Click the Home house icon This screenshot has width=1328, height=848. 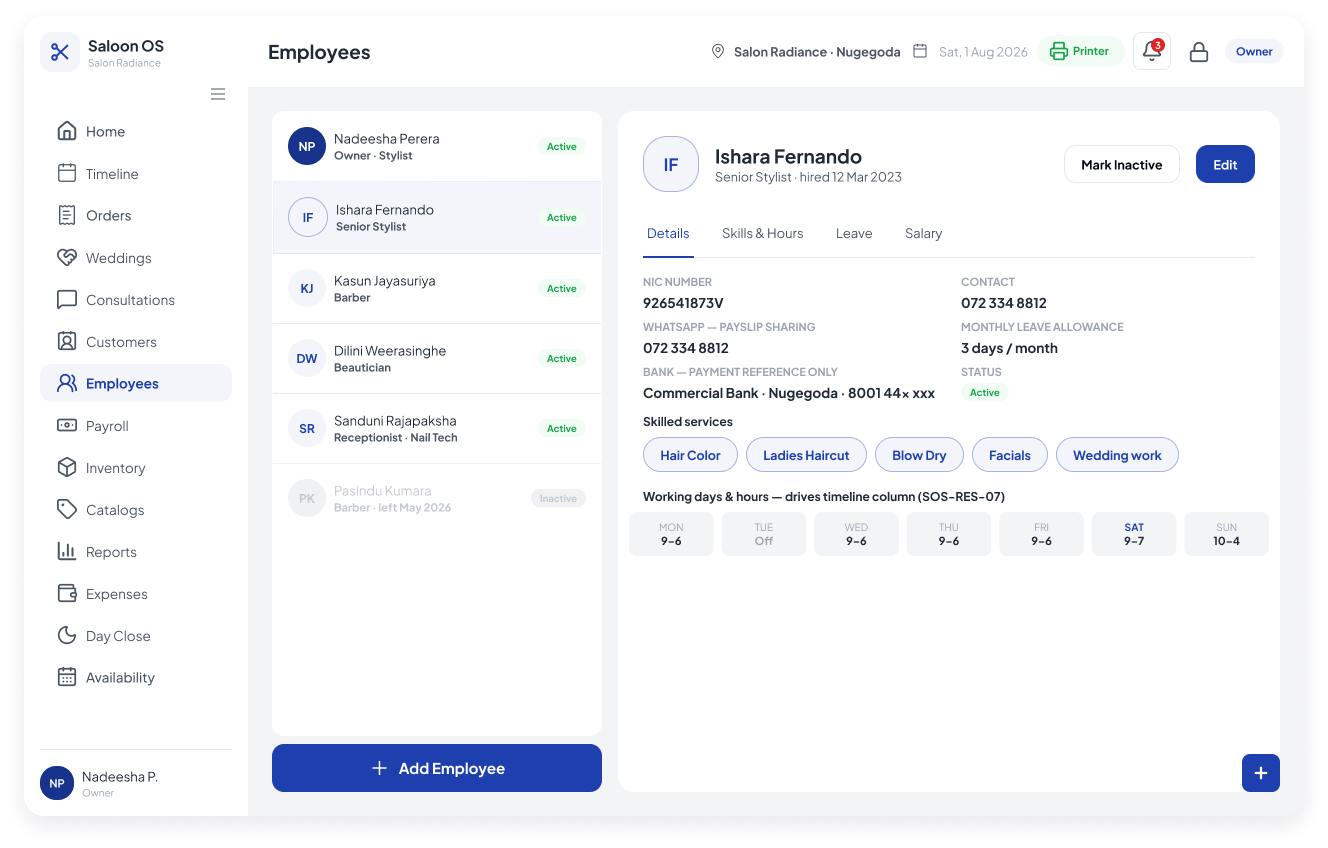67,131
